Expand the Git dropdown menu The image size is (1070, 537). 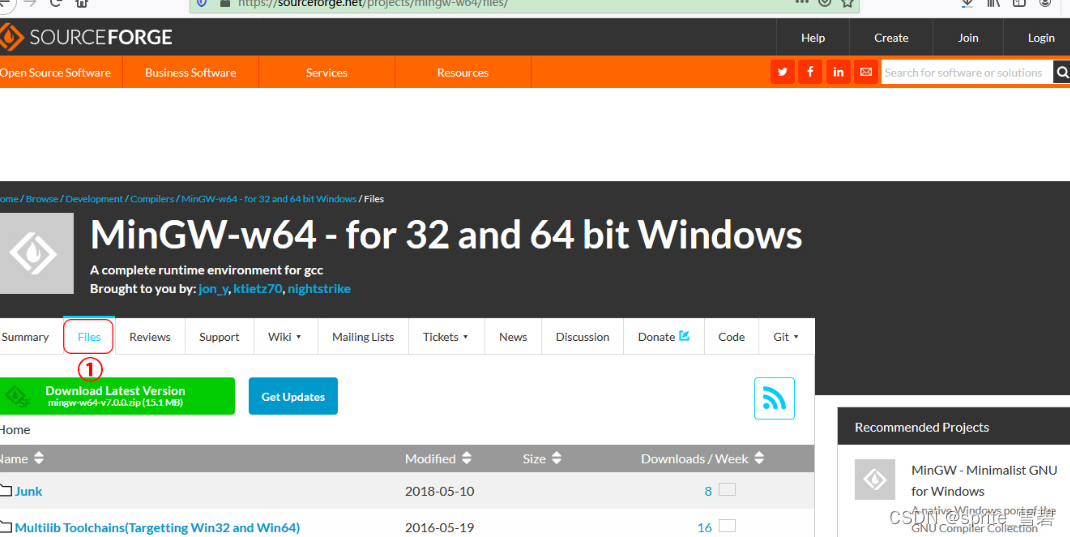[x=786, y=336]
